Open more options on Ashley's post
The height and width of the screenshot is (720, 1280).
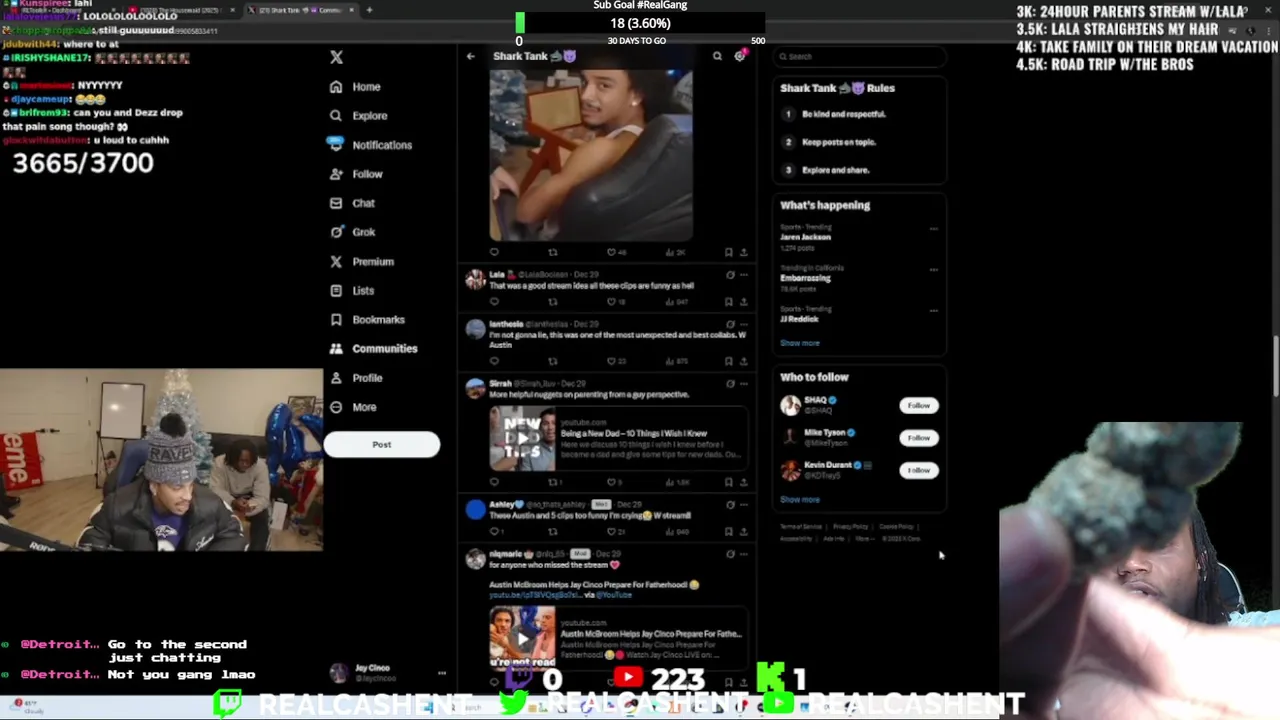pos(744,505)
